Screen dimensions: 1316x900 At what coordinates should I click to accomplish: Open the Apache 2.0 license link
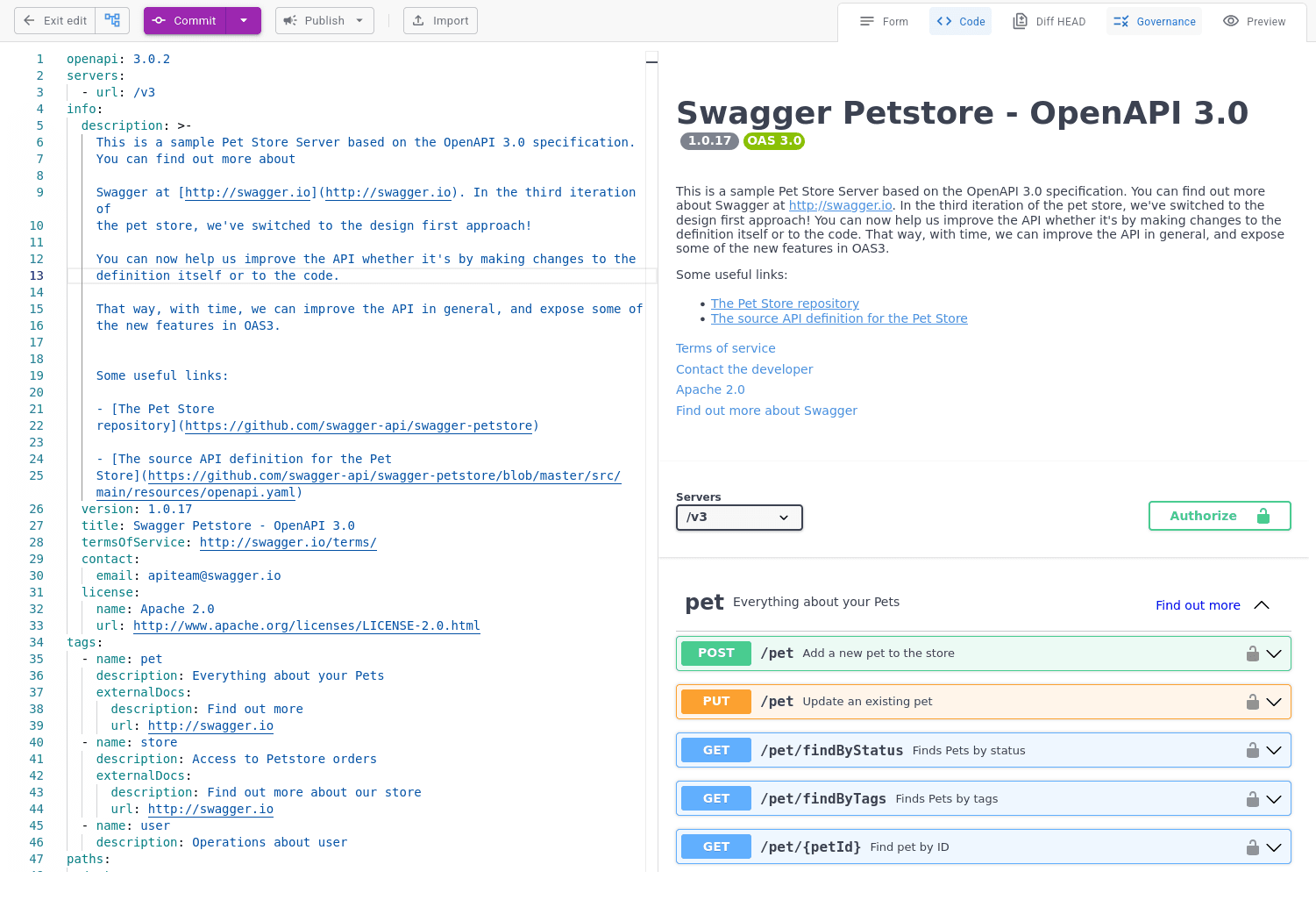click(x=710, y=389)
